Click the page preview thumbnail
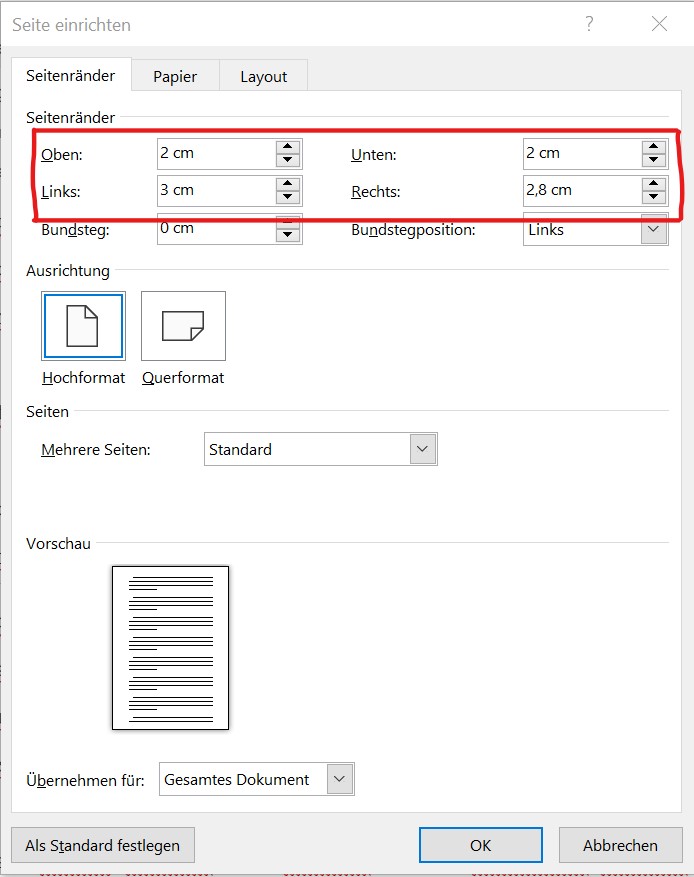This screenshot has height=877, width=694. tap(171, 648)
